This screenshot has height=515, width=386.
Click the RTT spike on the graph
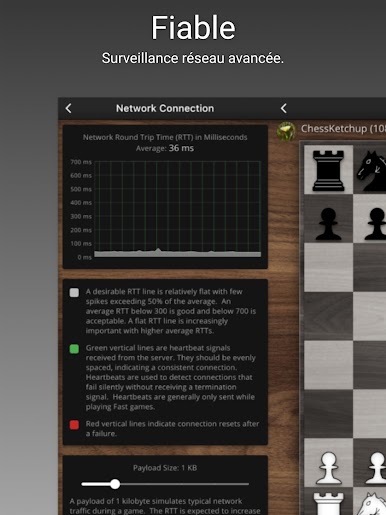[158, 250]
